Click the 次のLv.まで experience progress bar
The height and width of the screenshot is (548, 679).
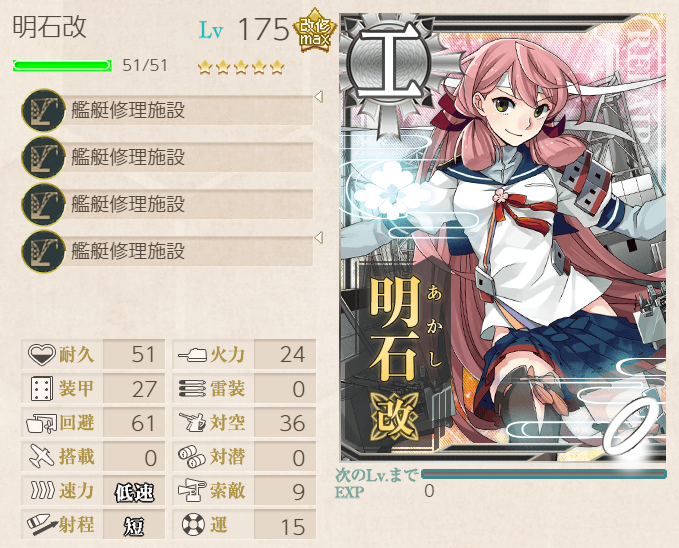tap(543, 474)
